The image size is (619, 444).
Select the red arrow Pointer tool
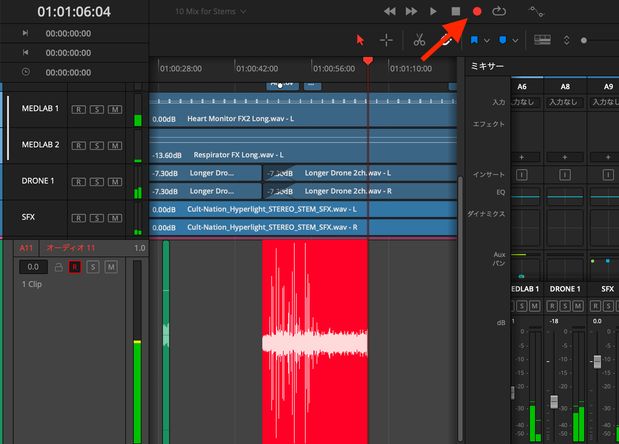point(361,40)
